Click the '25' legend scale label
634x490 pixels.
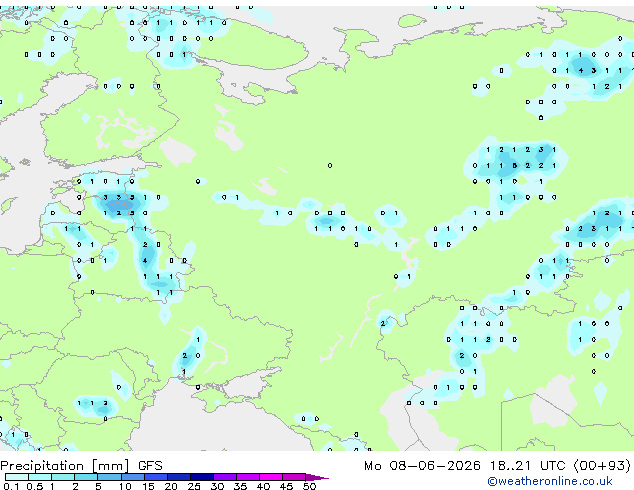[194, 486]
